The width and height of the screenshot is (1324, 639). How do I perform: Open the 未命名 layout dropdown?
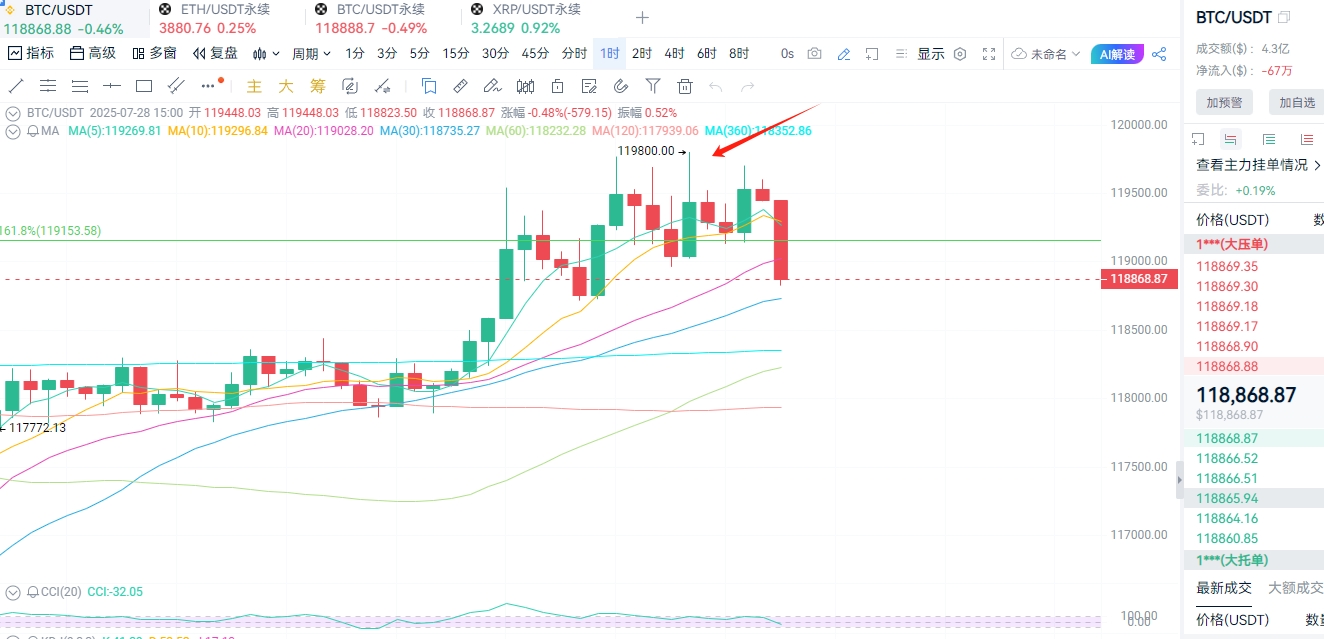point(1047,54)
